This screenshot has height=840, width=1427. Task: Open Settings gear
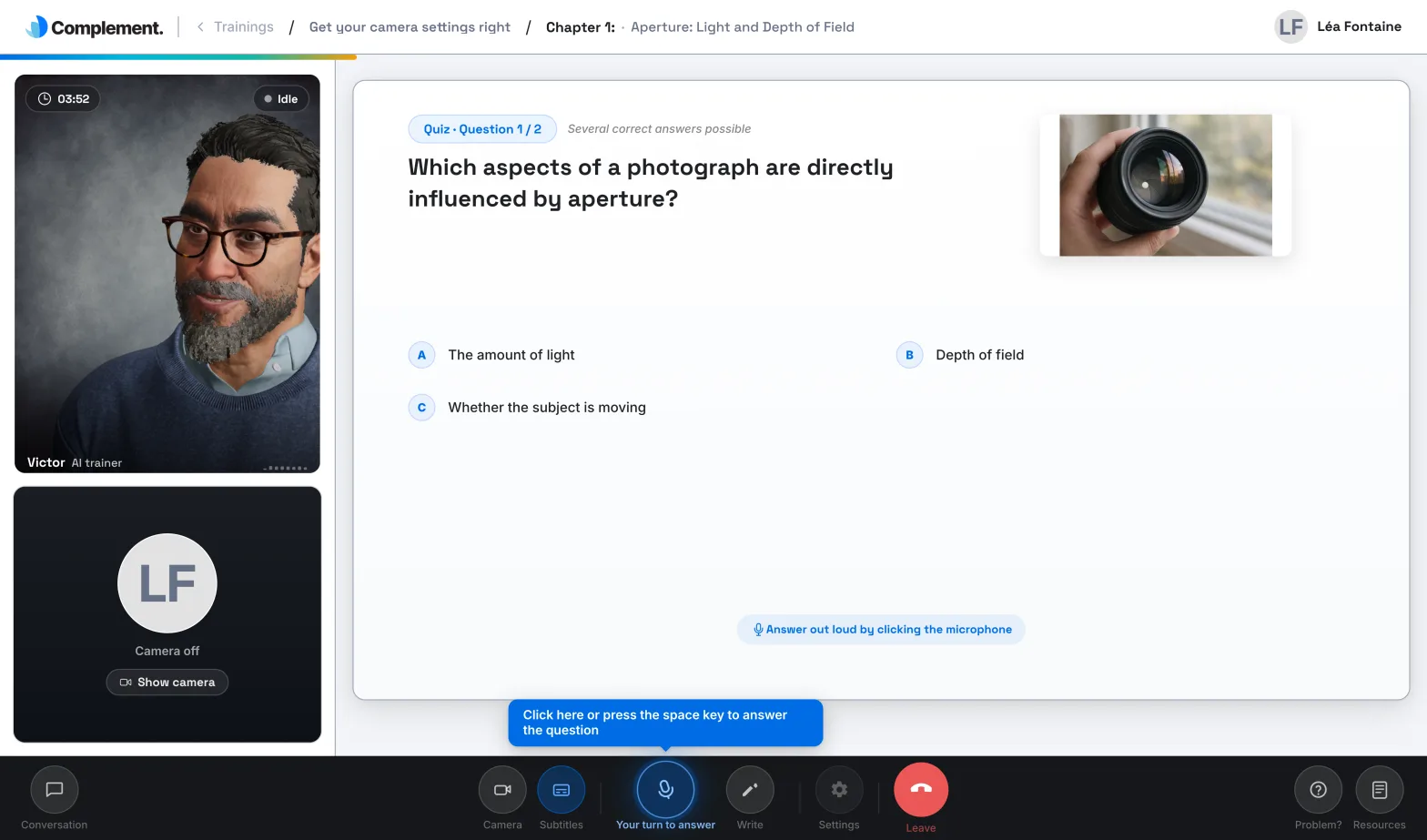point(839,789)
